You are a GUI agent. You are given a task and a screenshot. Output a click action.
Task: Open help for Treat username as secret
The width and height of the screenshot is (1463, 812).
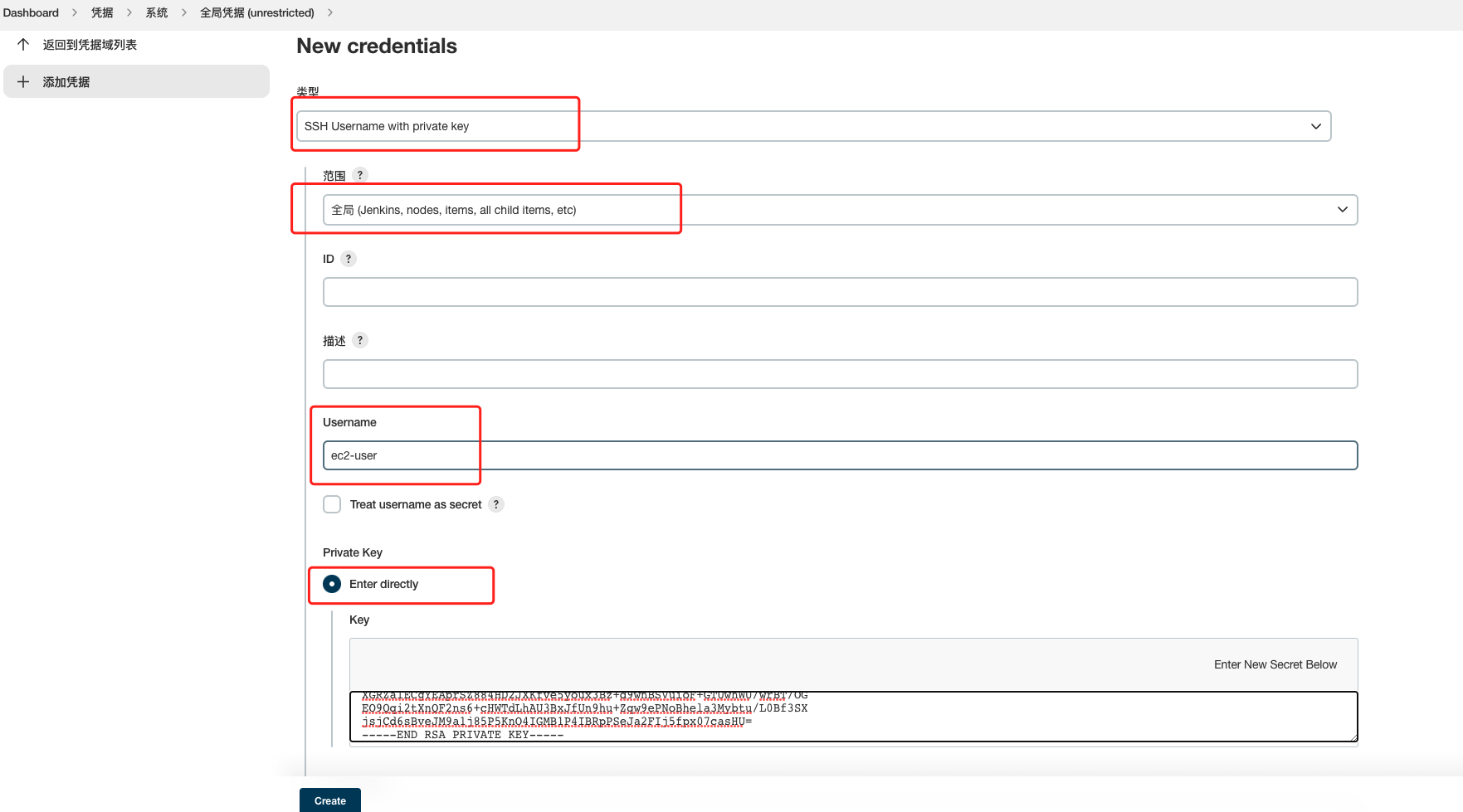[496, 504]
